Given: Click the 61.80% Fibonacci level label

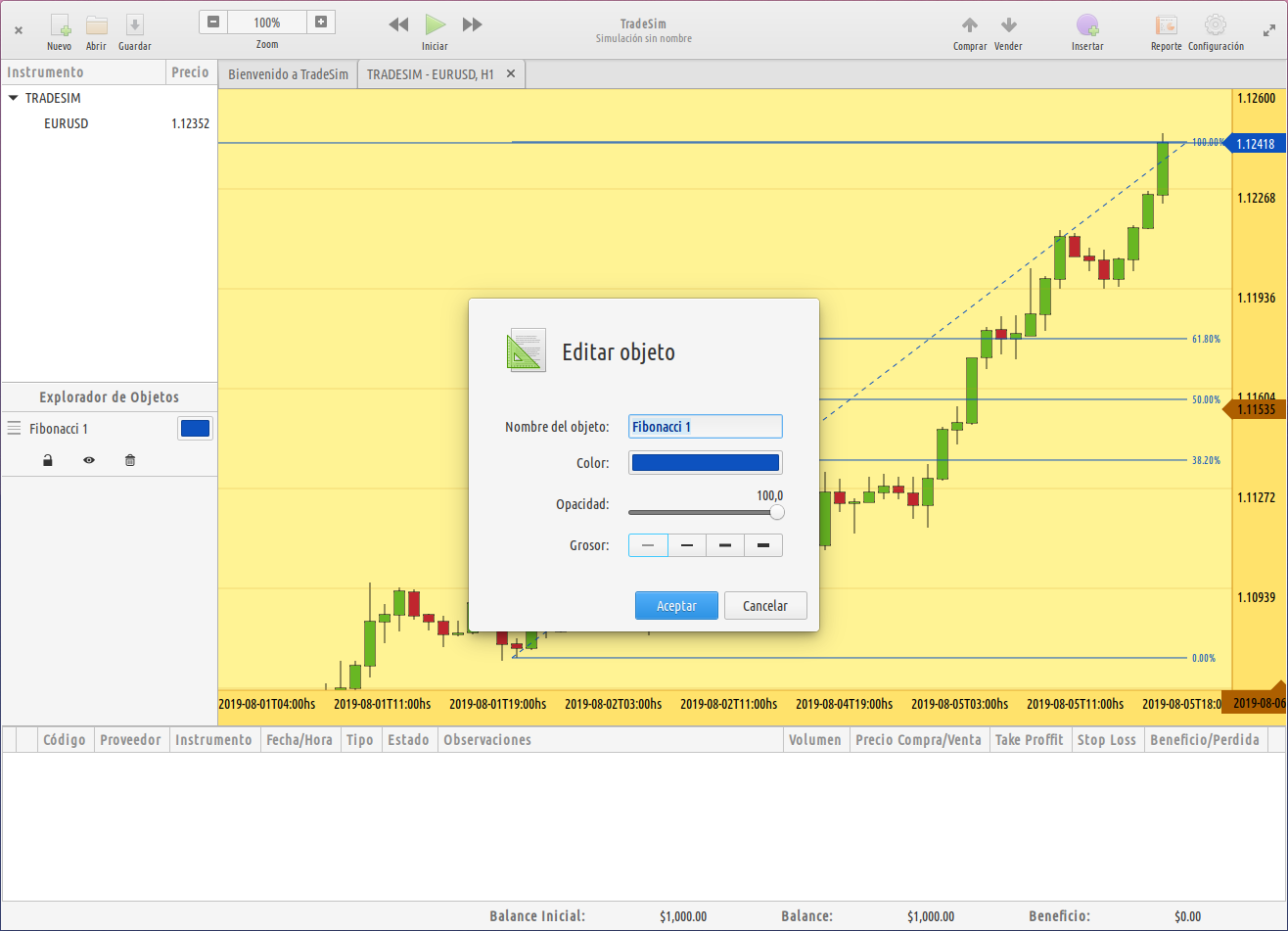Looking at the screenshot, I should click(x=1206, y=339).
